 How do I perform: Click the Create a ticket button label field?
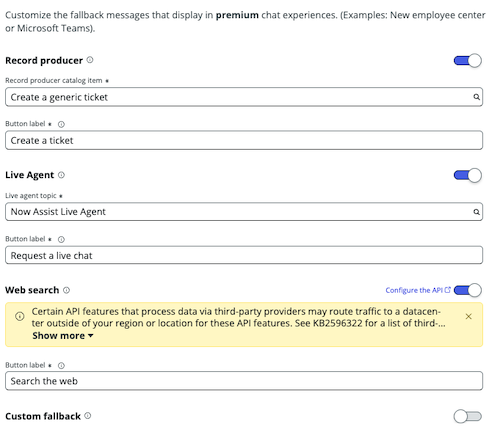click(x=244, y=140)
